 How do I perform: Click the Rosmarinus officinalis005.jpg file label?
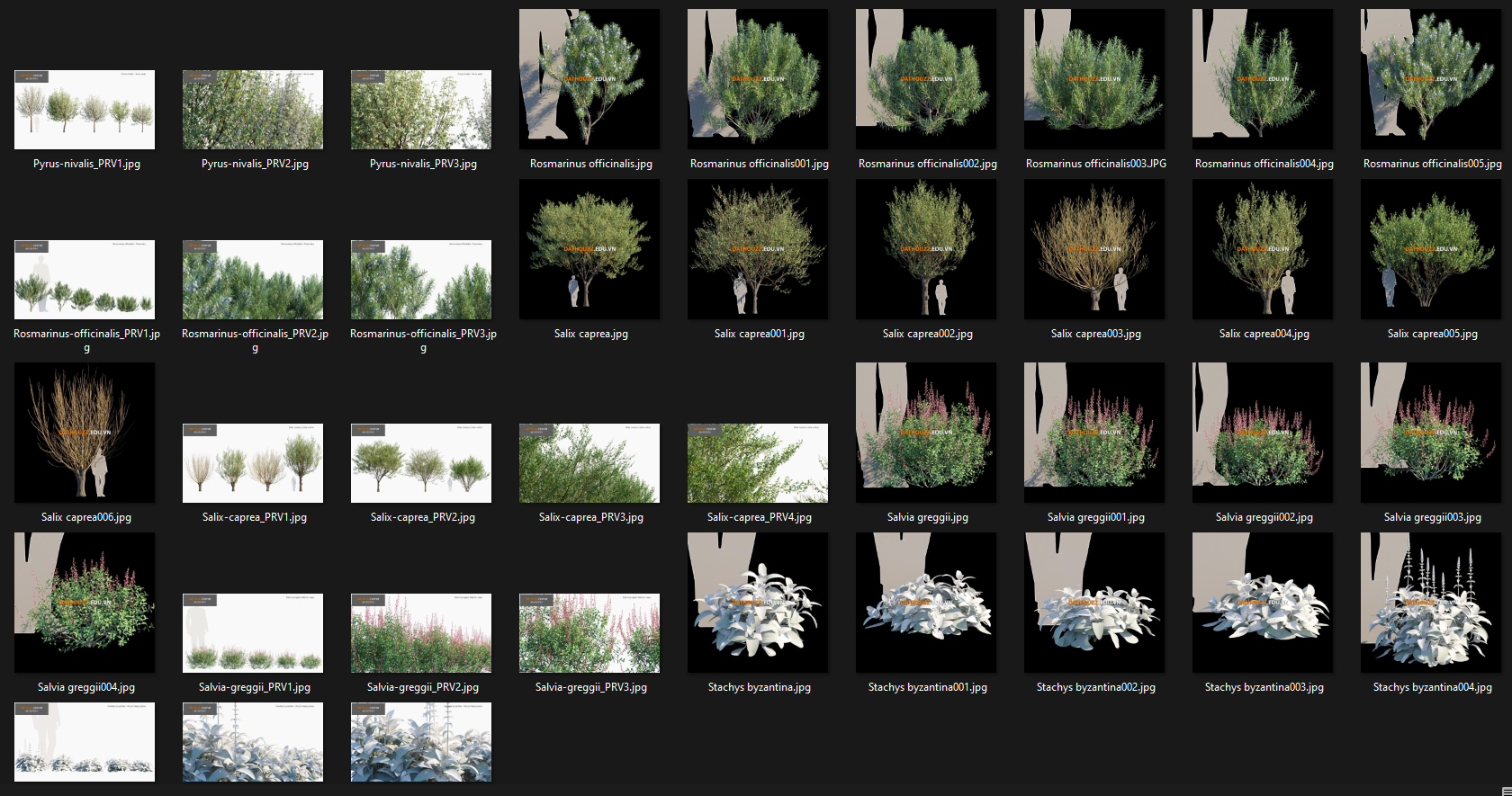[1433, 164]
